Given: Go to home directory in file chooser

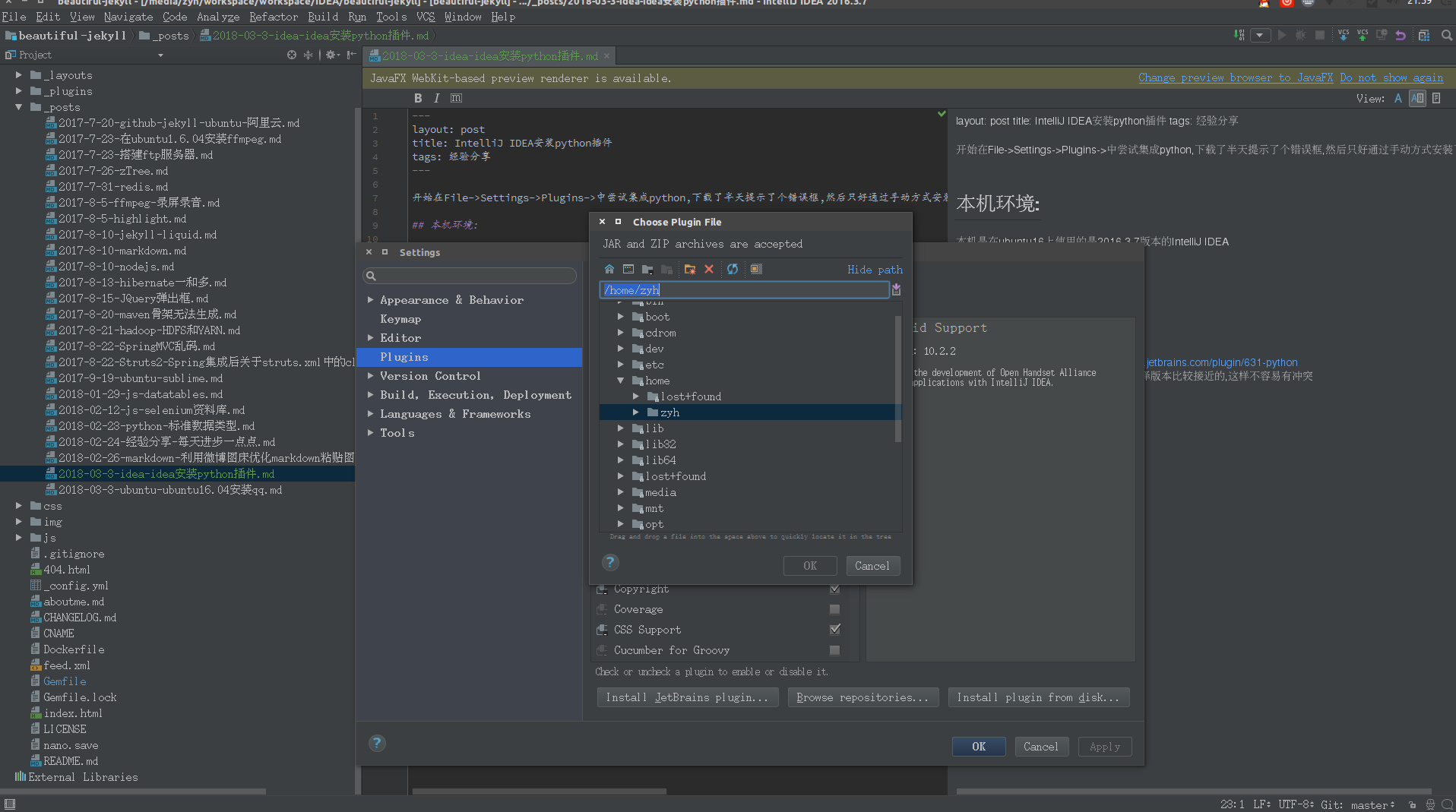Looking at the screenshot, I should [x=609, y=269].
